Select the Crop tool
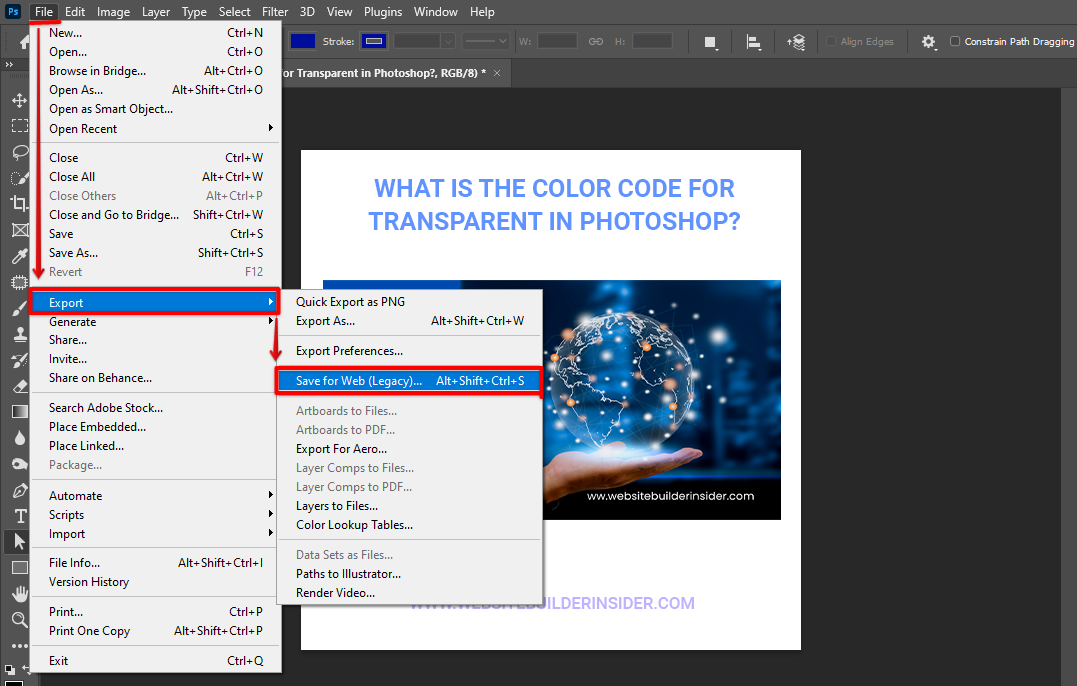Image resolution: width=1077 pixels, height=686 pixels. tap(19, 204)
